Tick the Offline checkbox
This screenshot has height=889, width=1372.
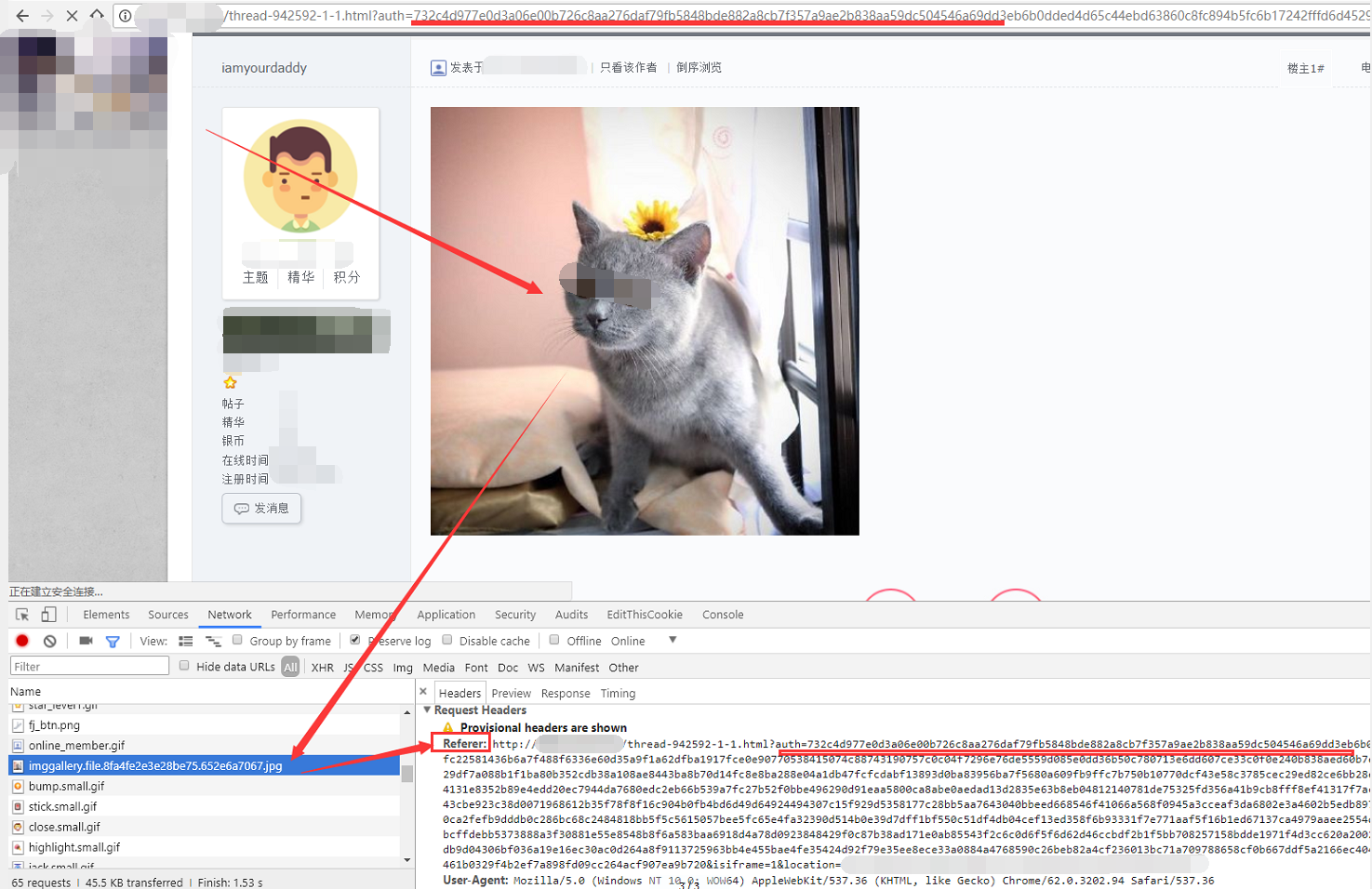click(554, 640)
